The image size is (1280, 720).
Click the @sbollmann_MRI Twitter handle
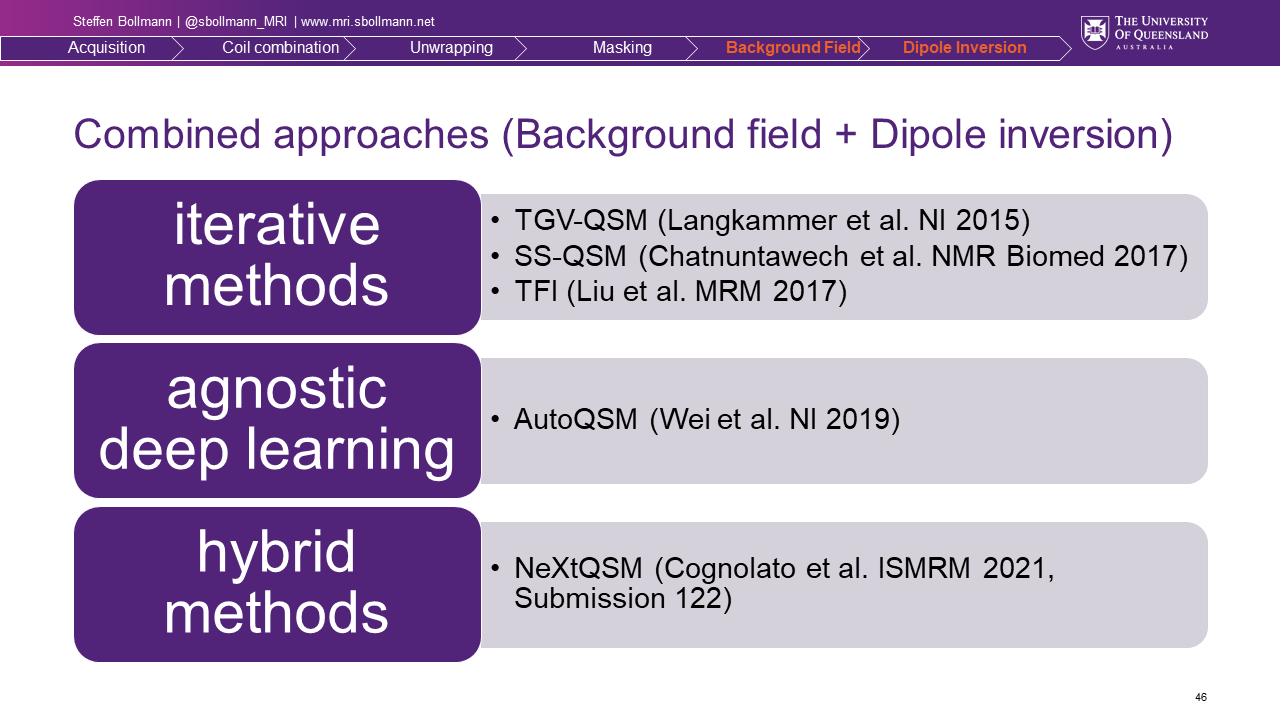pyautogui.click(x=236, y=22)
